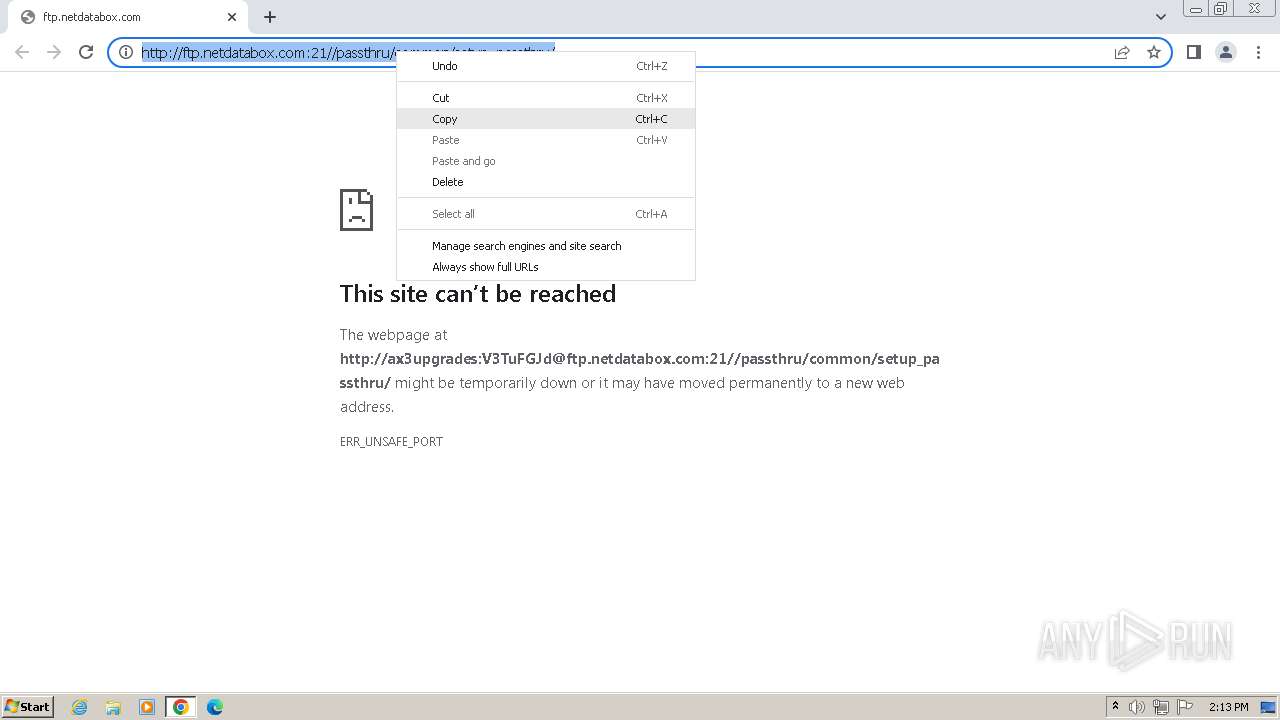Minimize the Chrome window
This screenshot has width=1280, height=720.
pyautogui.click(x=1195, y=8)
